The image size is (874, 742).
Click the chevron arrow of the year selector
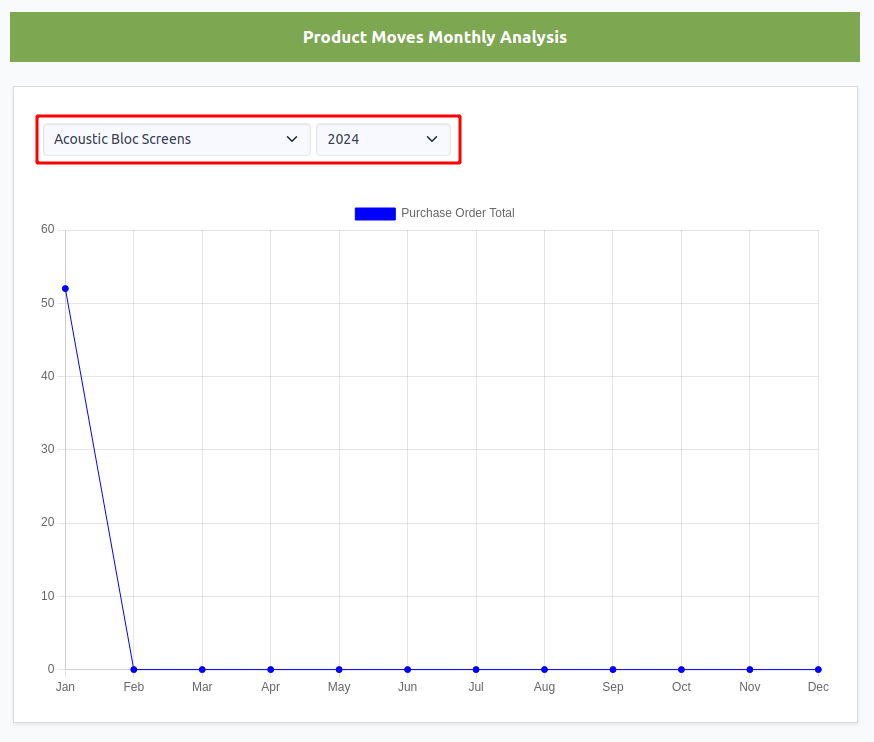point(432,139)
